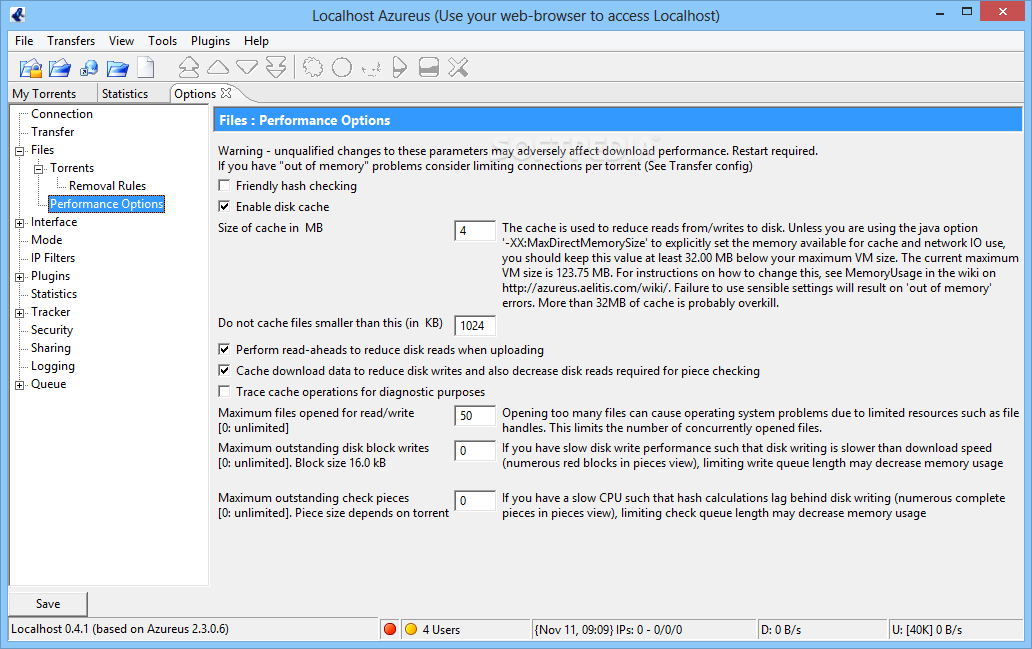This screenshot has height=649, width=1032.
Task: Click the move to top double-arrow icon
Action: (189, 67)
